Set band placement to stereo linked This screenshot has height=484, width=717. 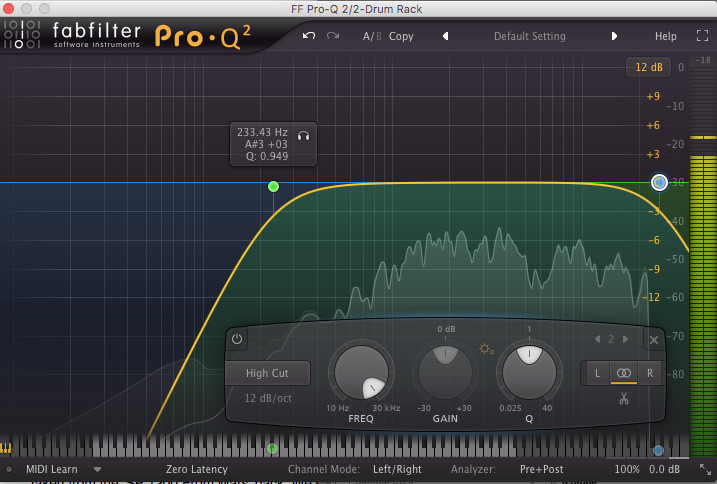coord(624,373)
